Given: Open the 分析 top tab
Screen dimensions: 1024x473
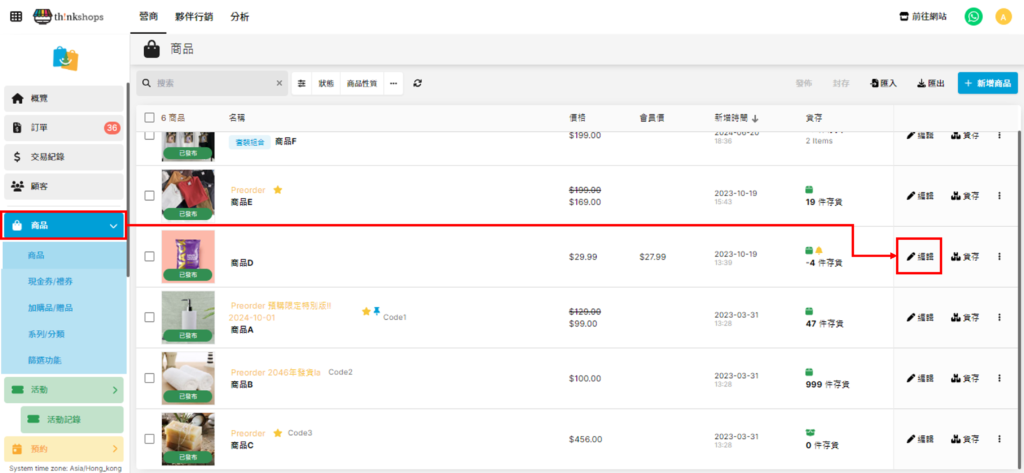Looking at the screenshot, I should 240,17.
